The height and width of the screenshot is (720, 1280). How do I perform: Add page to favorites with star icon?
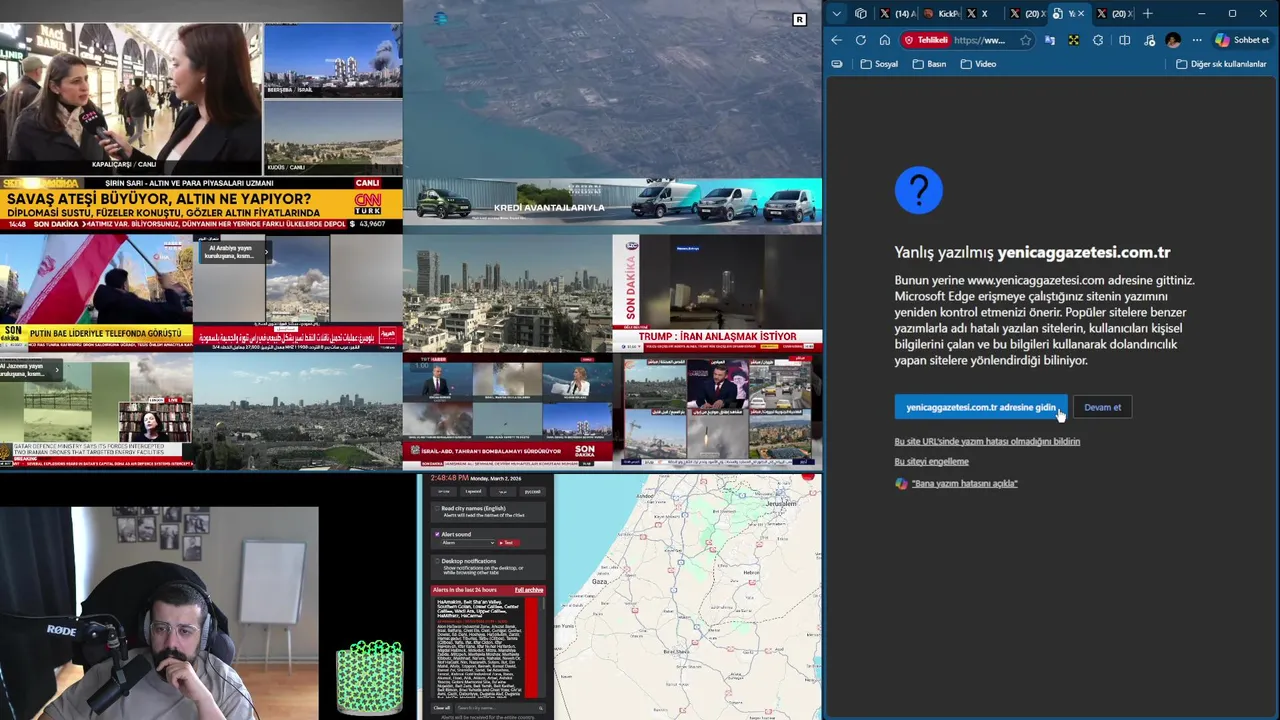(x=1025, y=40)
